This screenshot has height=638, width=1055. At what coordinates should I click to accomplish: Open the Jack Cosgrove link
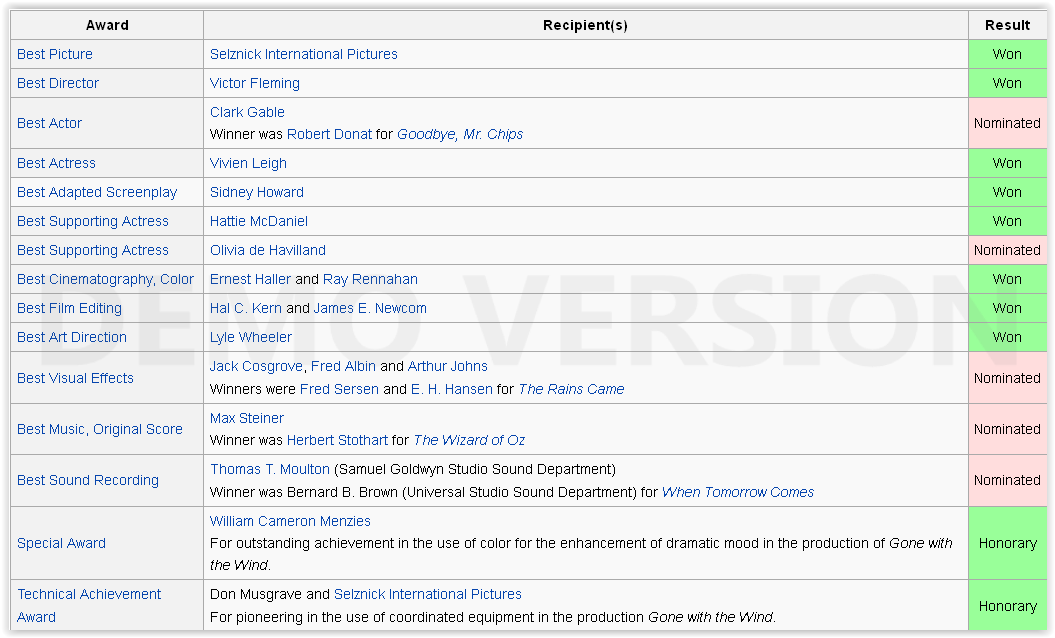click(256, 366)
